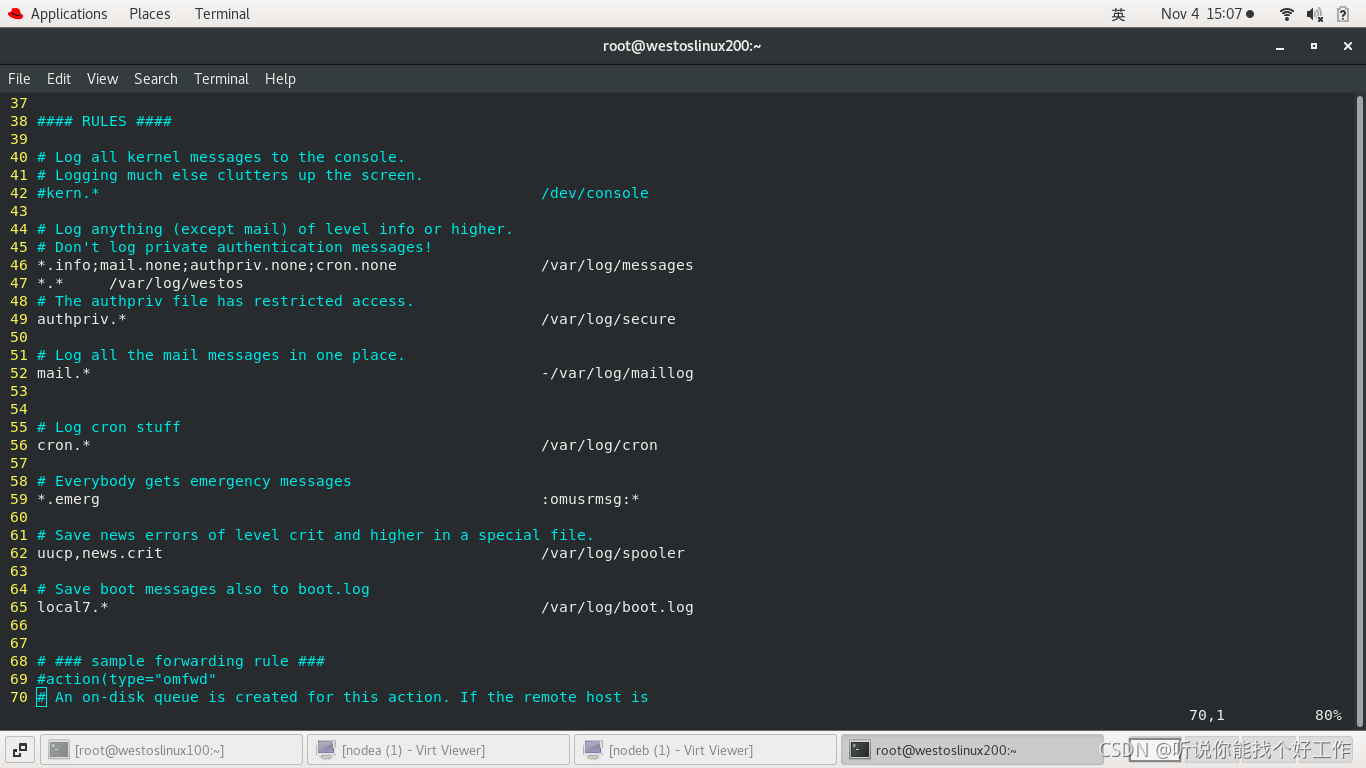
Task: Click the ':omusrmsg:*' action text
Action: click(590, 499)
